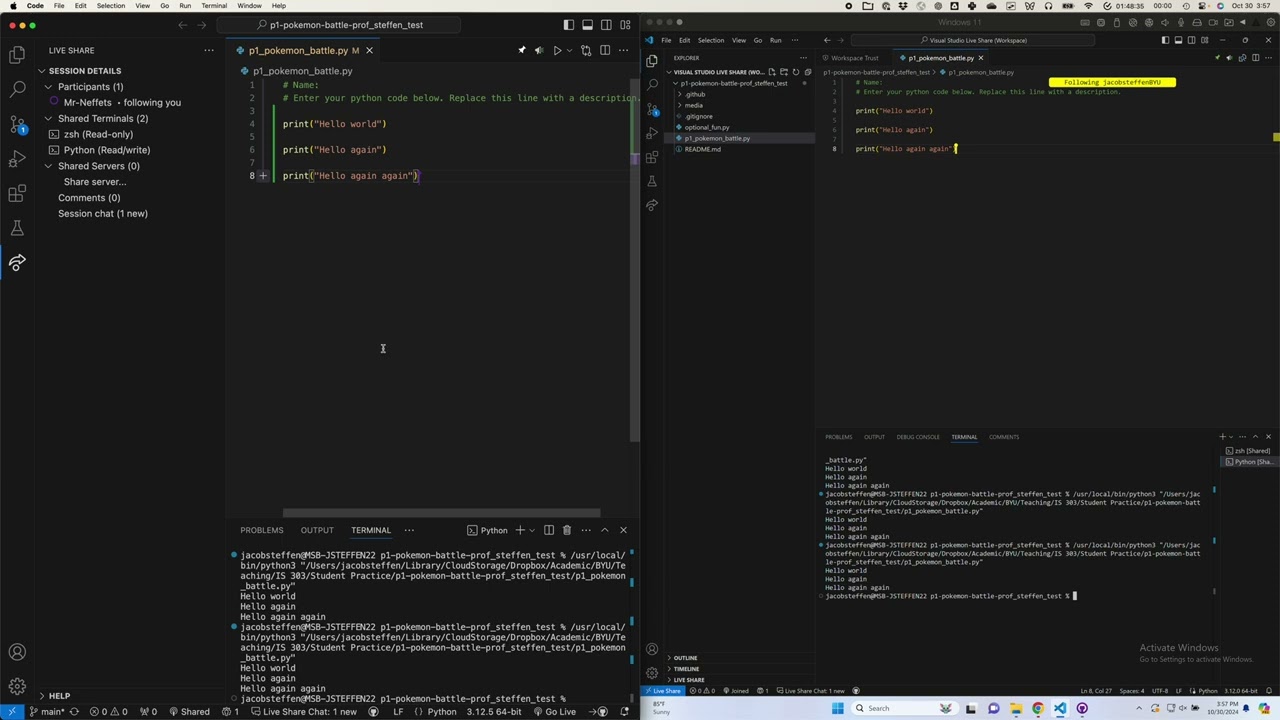Open more actions ellipsis in left editor toolbar
Screen dimensions: 1280x720
coord(625,50)
